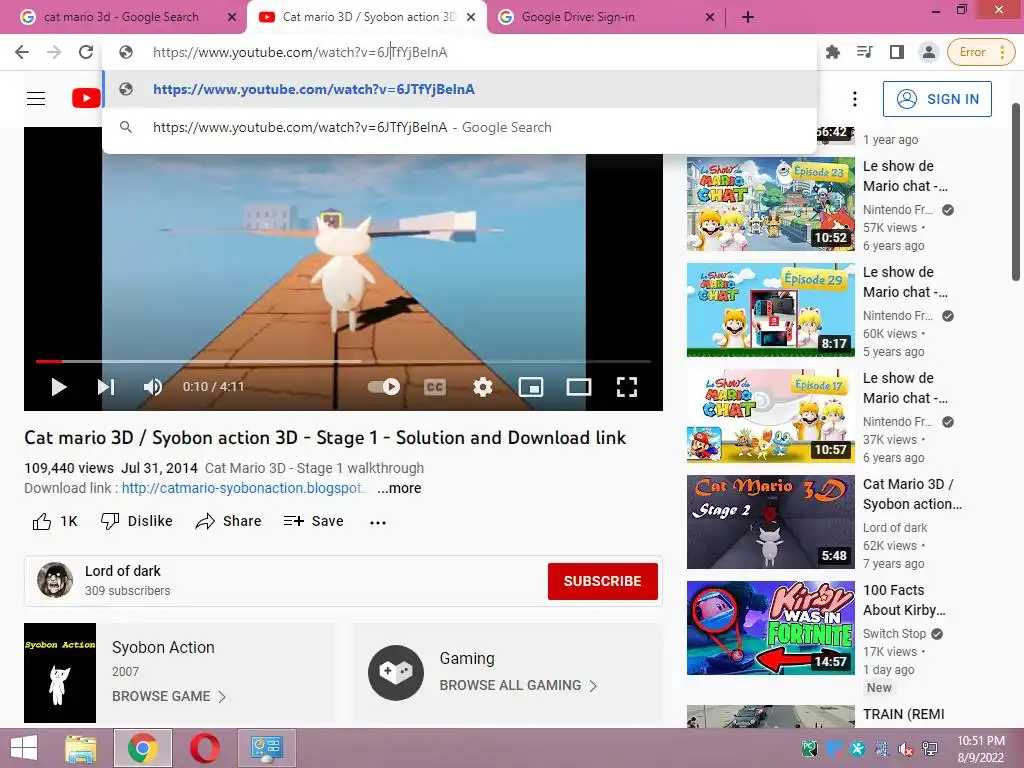The image size is (1024, 768).
Task: Subscribe to Lord of dark channel
Action: coord(602,581)
